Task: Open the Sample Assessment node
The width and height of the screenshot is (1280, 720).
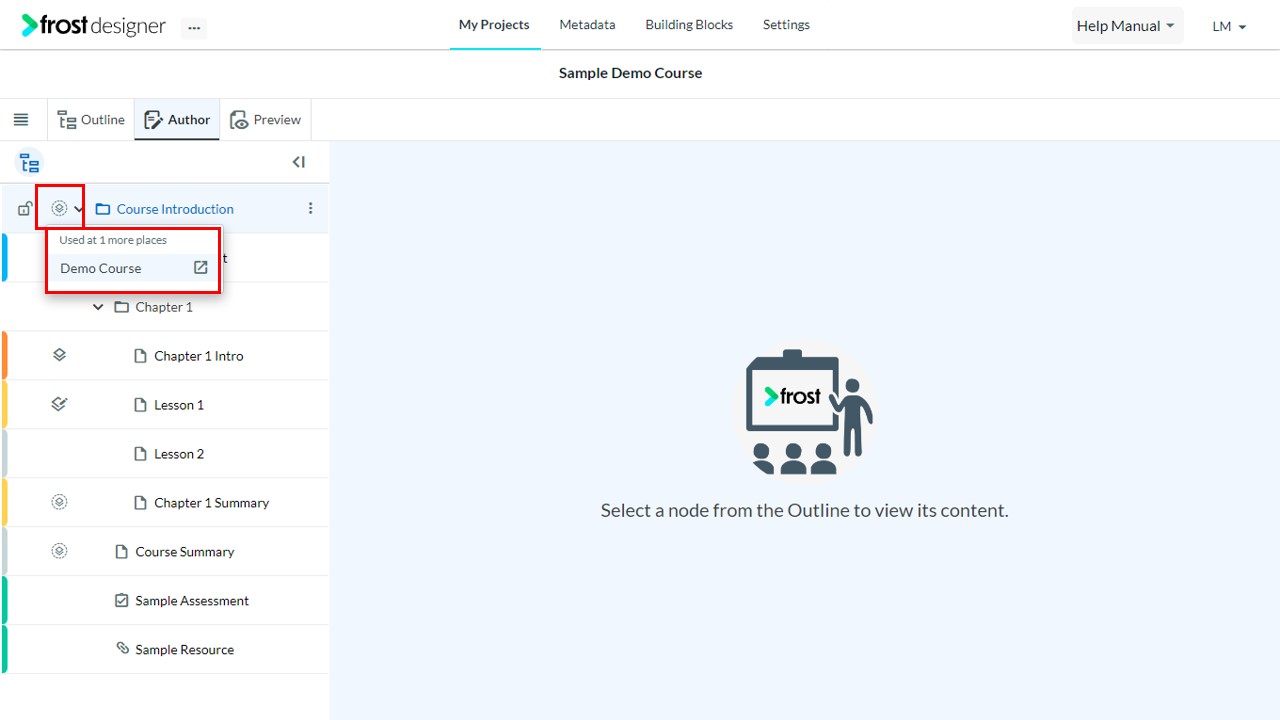Action: (x=192, y=601)
